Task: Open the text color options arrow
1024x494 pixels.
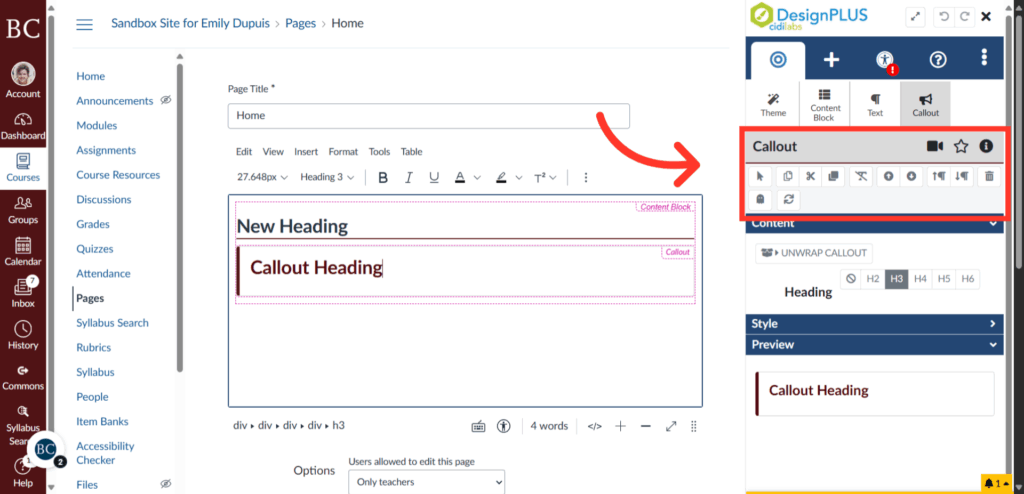Action: 477,177
